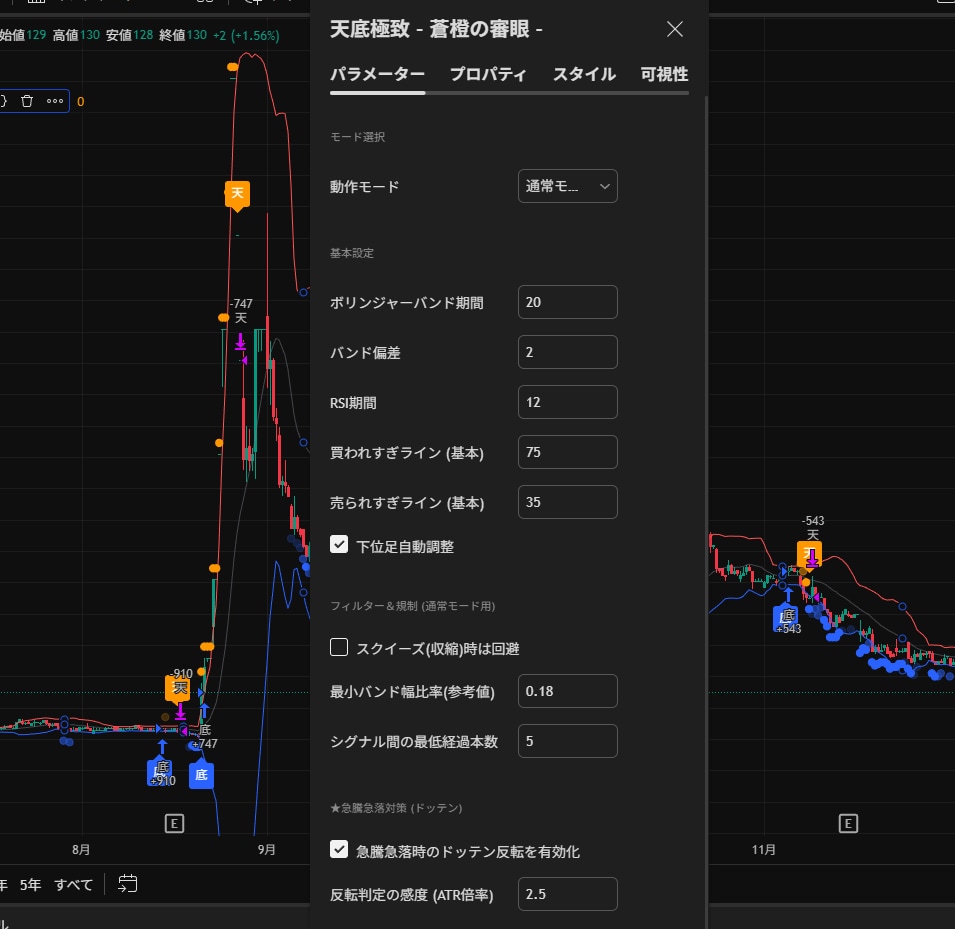The width and height of the screenshot is (955, 929).
Task: Click the 11月 time axis label
Action: [x=763, y=849]
